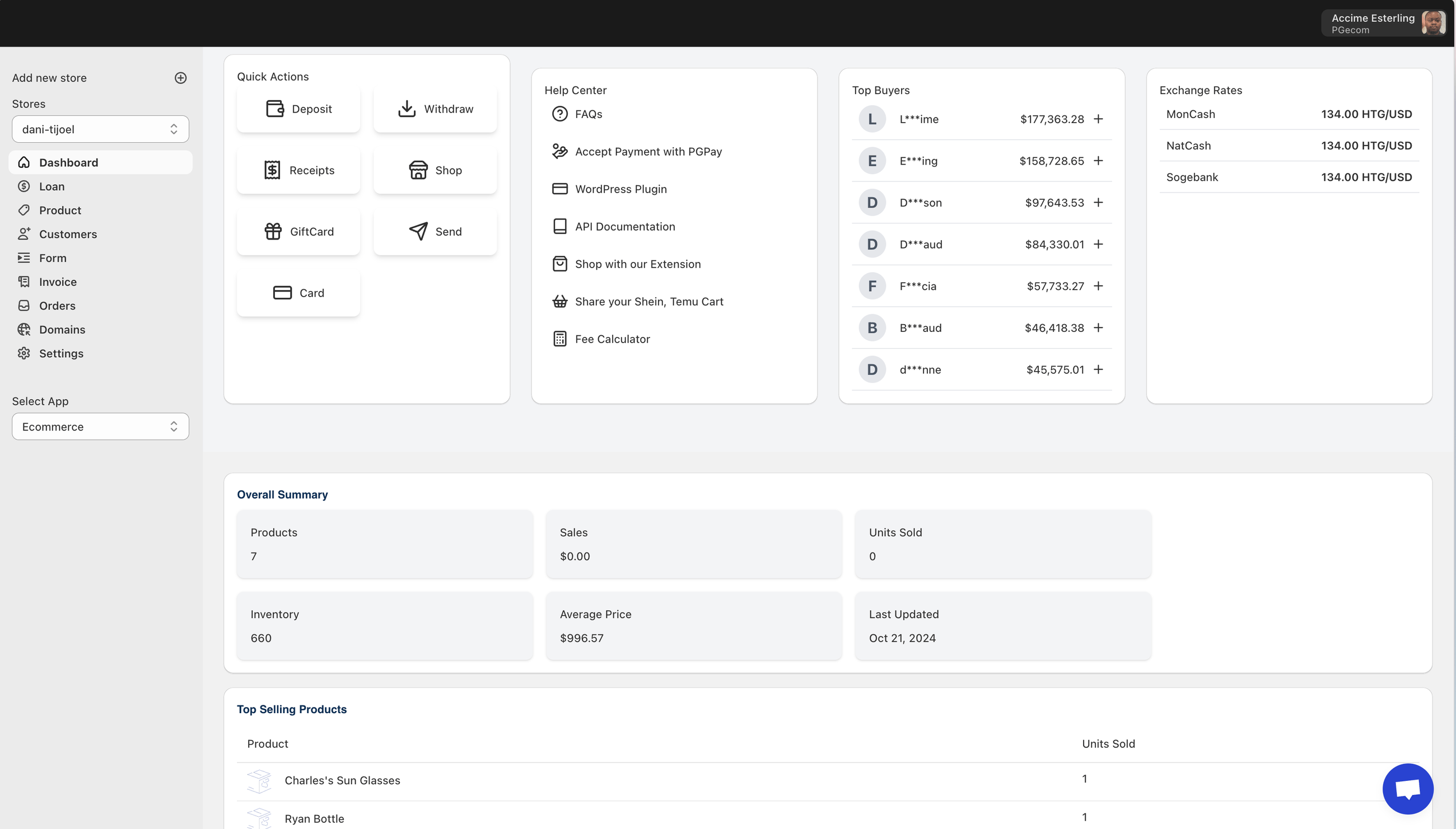Open the API Documentation link
Screen dimensions: 1456x829
click(624, 227)
